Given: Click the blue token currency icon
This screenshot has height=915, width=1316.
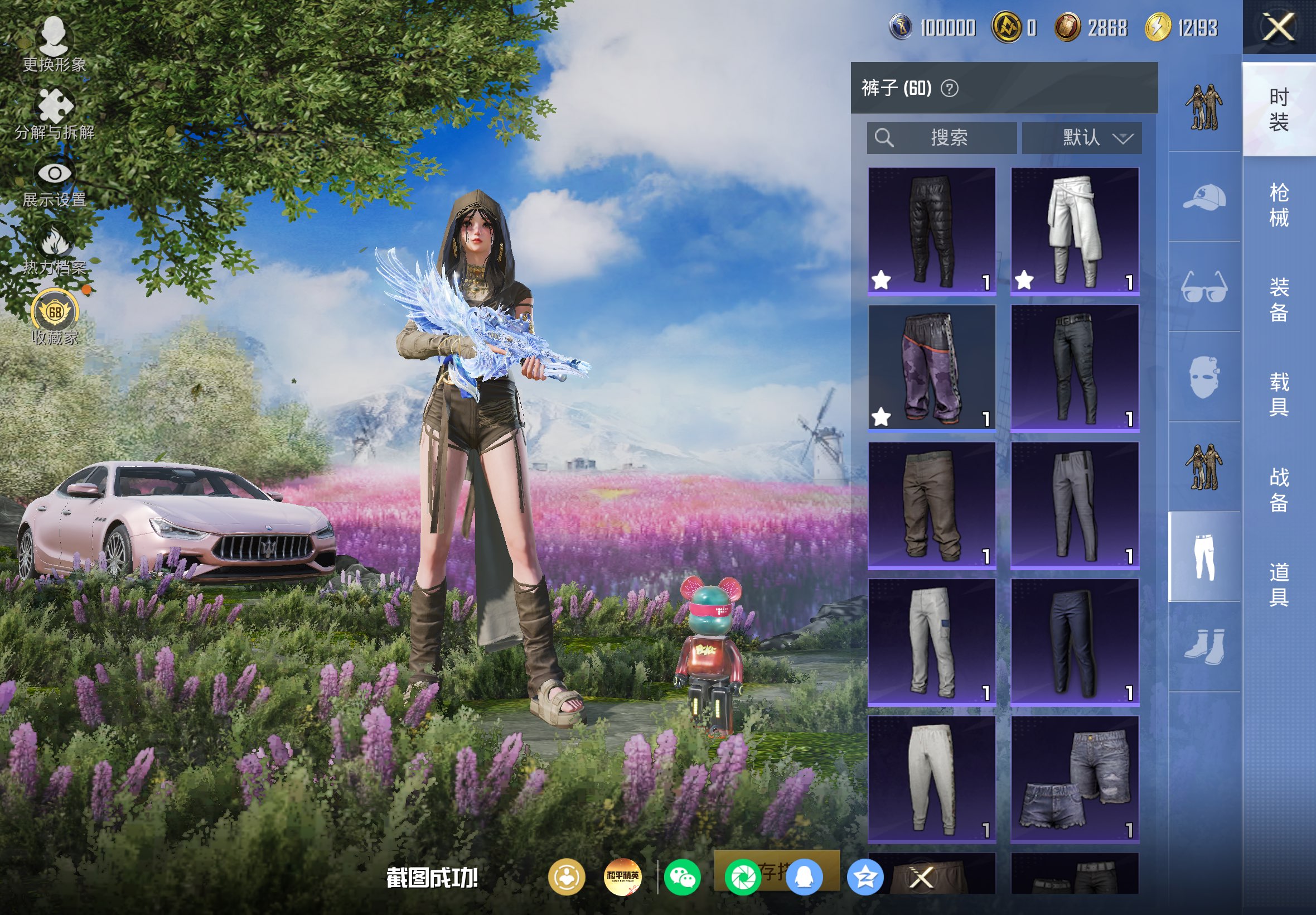Looking at the screenshot, I should click(x=901, y=27).
